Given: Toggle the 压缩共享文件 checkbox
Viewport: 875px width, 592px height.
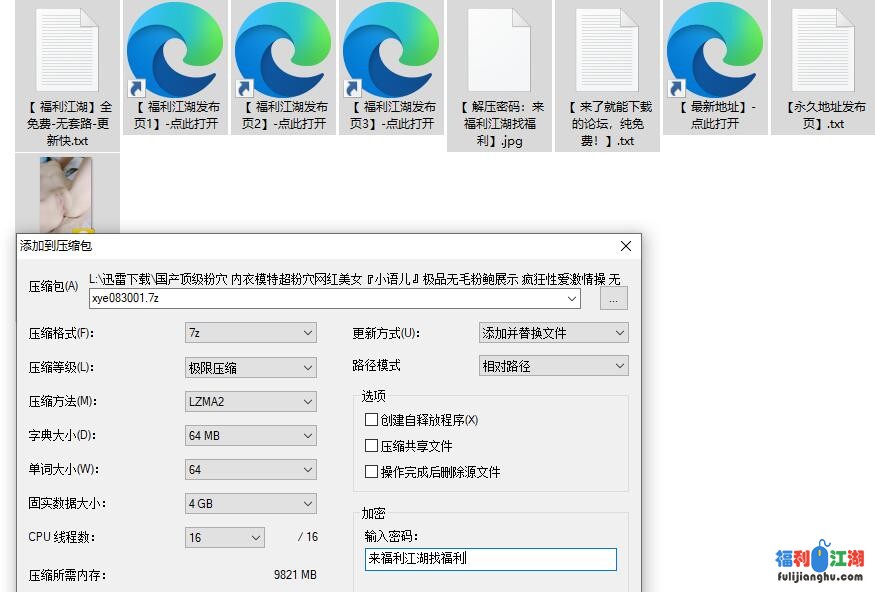Looking at the screenshot, I should [372, 446].
